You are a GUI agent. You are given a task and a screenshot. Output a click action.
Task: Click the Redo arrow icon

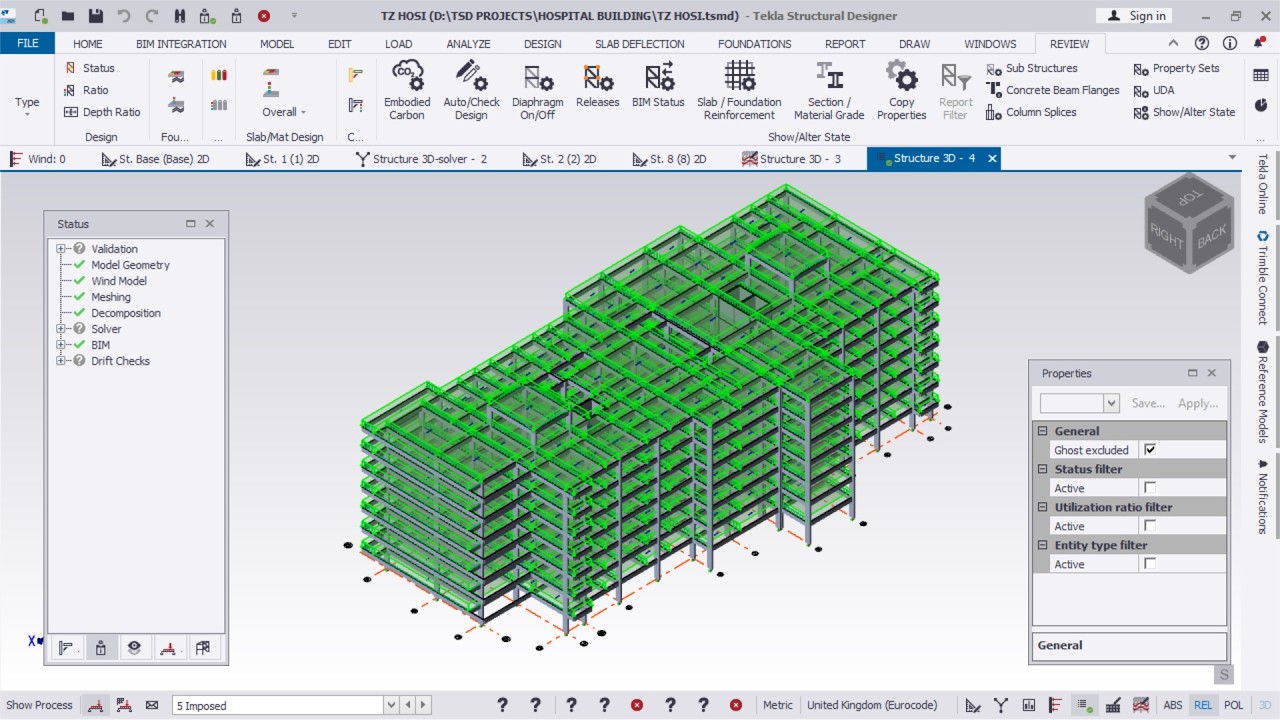[152, 16]
